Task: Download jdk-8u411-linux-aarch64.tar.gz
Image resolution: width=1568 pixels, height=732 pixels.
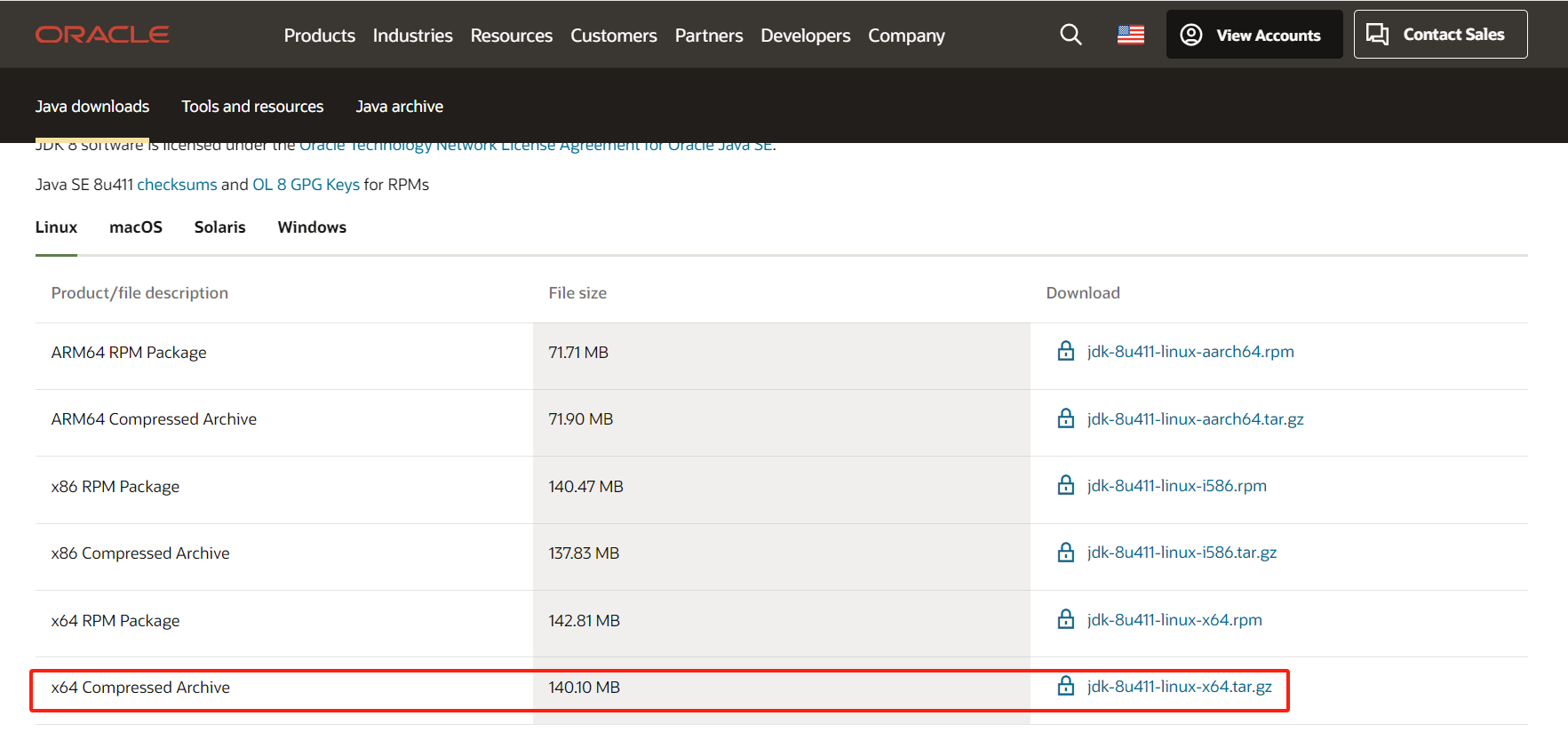Action: [x=1196, y=419]
